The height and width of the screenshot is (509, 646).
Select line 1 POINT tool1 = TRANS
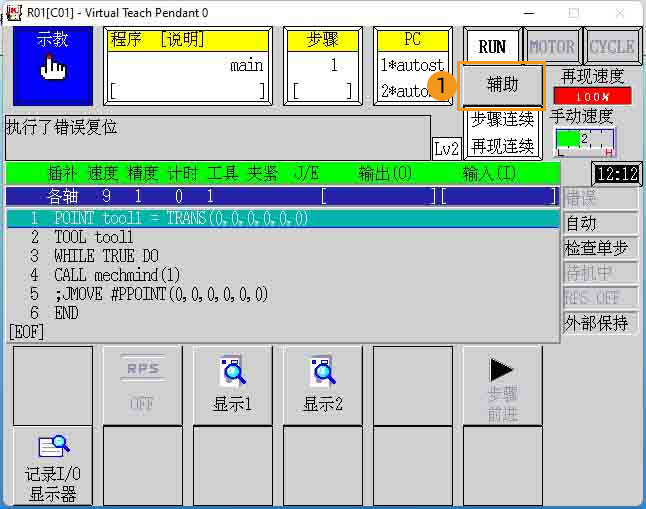coord(283,218)
